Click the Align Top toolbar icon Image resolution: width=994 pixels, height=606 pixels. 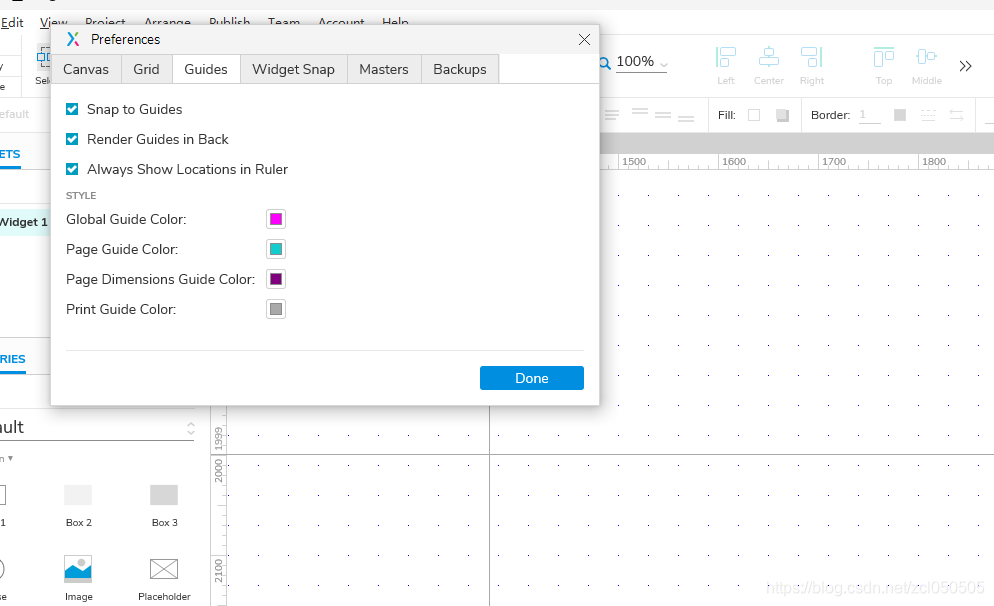pyautogui.click(x=884, y=58)
